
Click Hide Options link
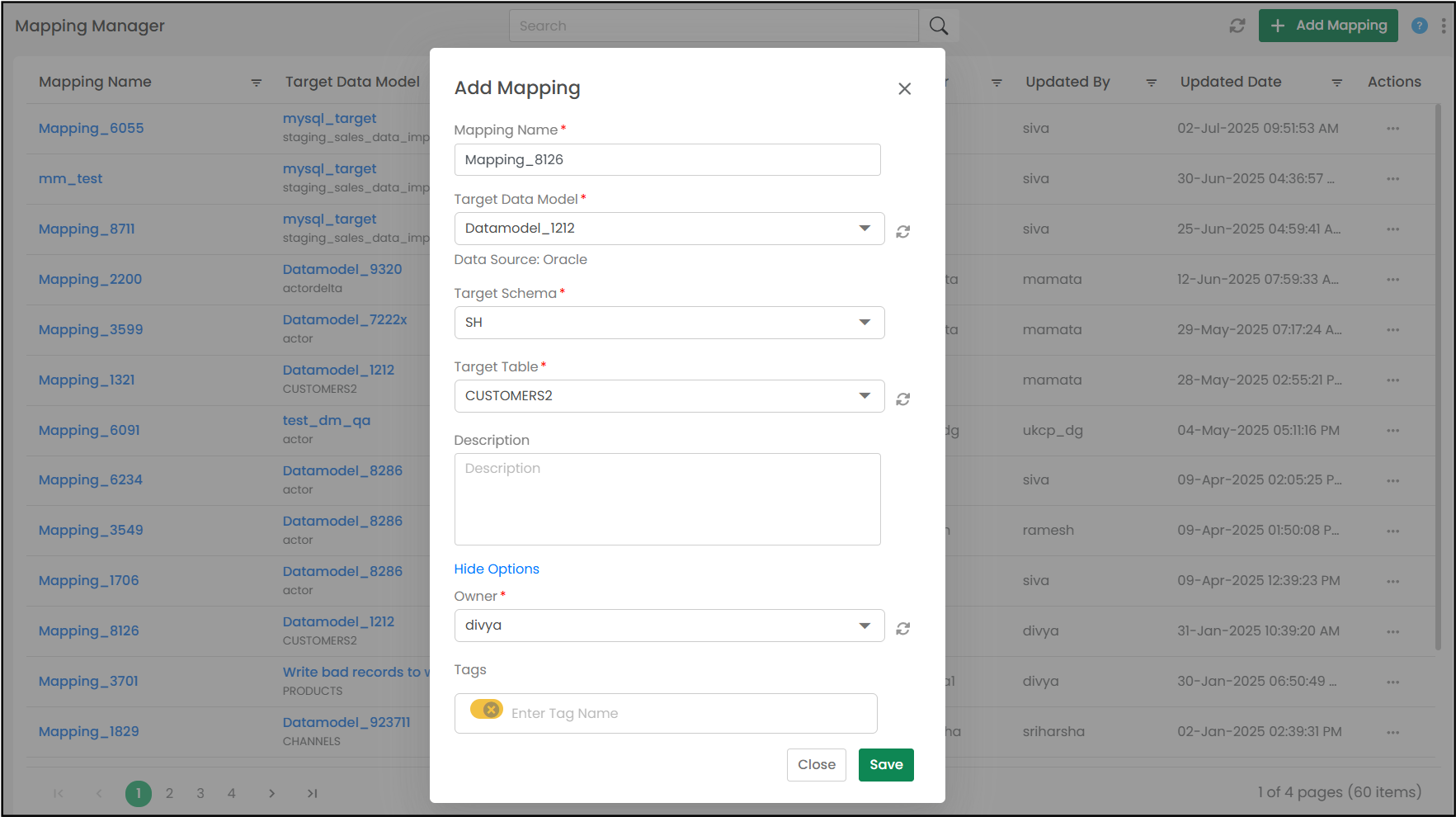[x=497, y=569]
